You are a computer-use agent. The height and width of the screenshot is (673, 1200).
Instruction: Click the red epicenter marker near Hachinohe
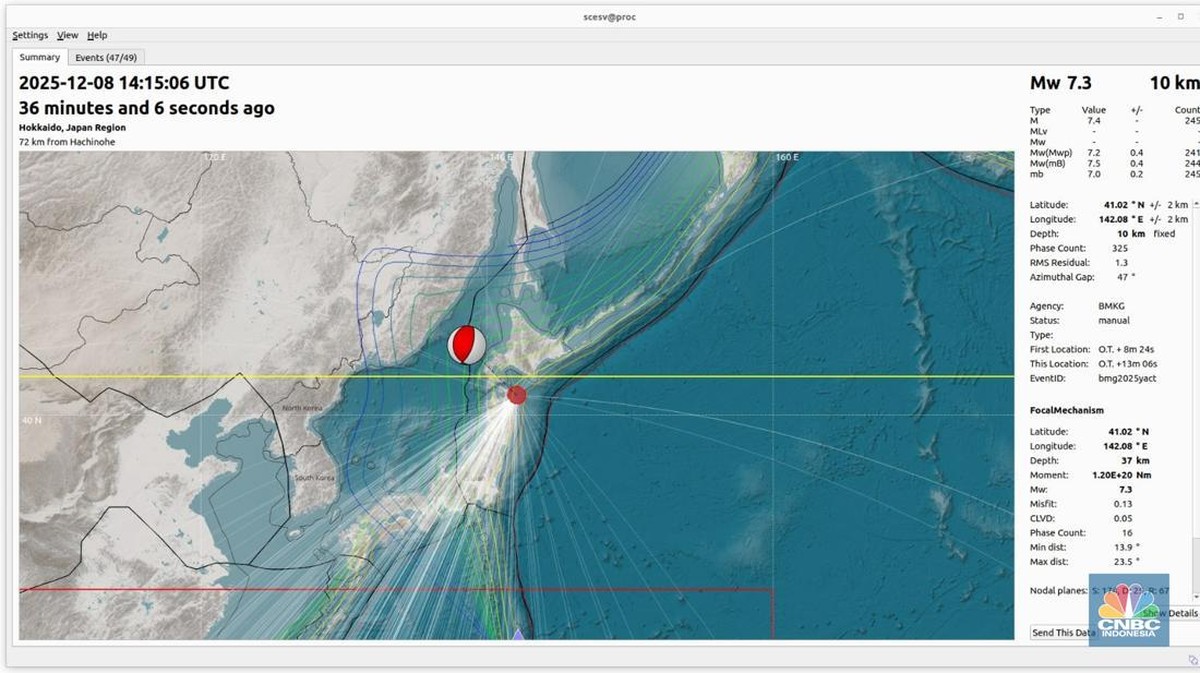516,395
